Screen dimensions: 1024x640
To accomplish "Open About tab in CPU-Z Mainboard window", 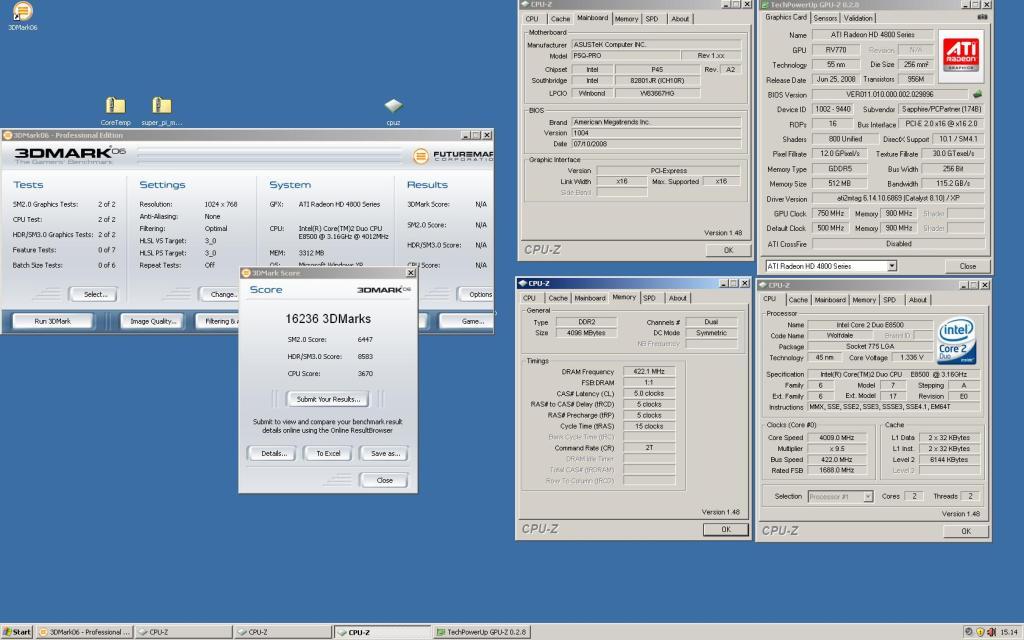I will tap(680, 19).
